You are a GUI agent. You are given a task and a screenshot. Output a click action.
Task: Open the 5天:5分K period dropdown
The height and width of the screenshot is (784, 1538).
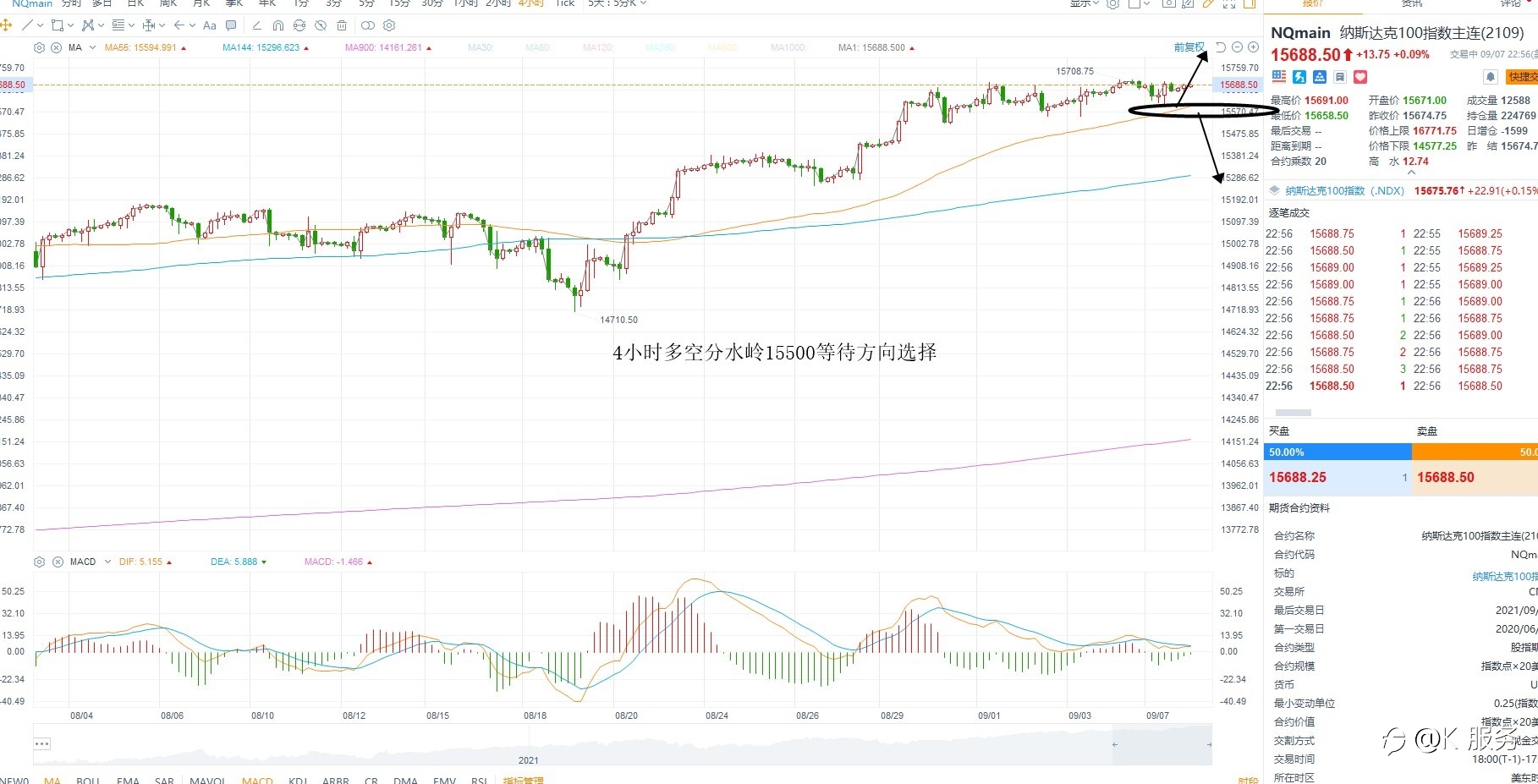click(618, 3)
